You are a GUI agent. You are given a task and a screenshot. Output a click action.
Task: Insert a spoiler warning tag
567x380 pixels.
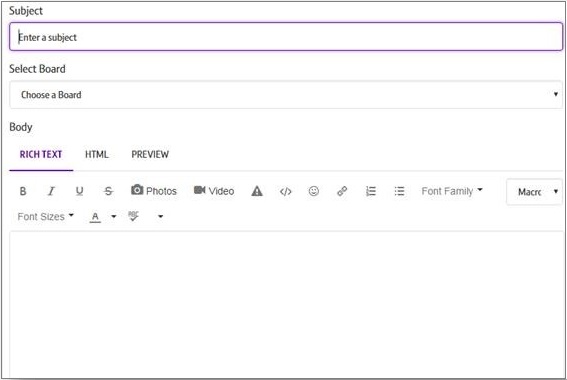[257, 191]
